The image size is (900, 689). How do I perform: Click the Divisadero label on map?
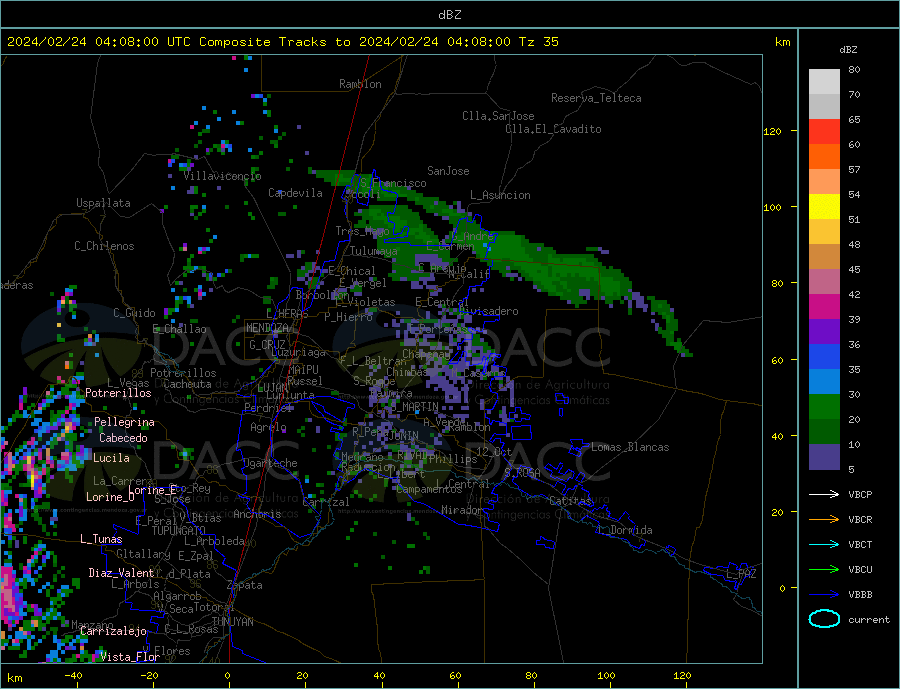coord(488,311)
